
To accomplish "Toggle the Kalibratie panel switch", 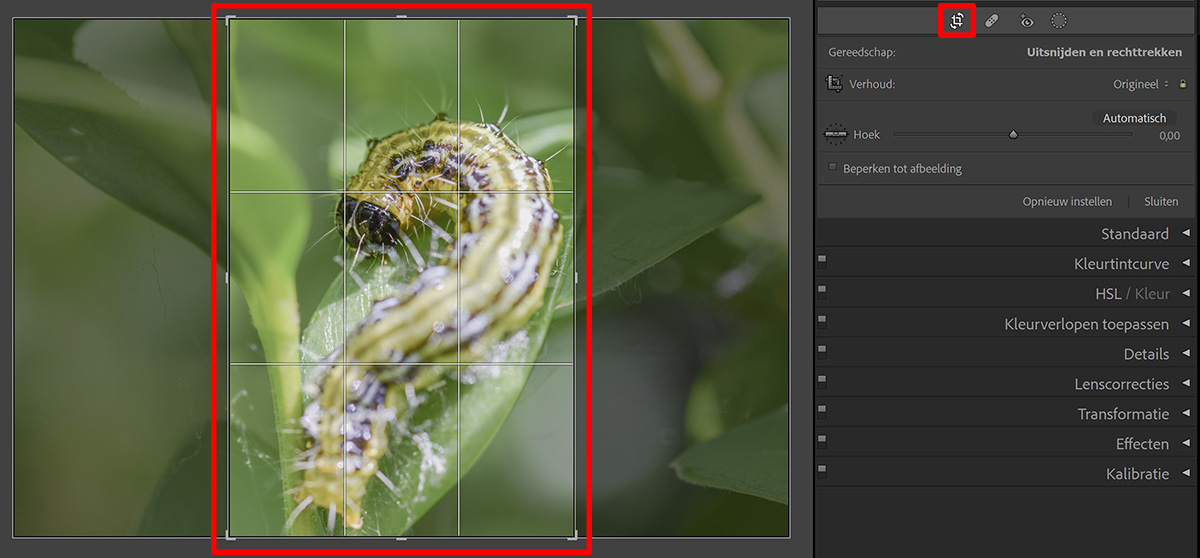I will 822,470.
